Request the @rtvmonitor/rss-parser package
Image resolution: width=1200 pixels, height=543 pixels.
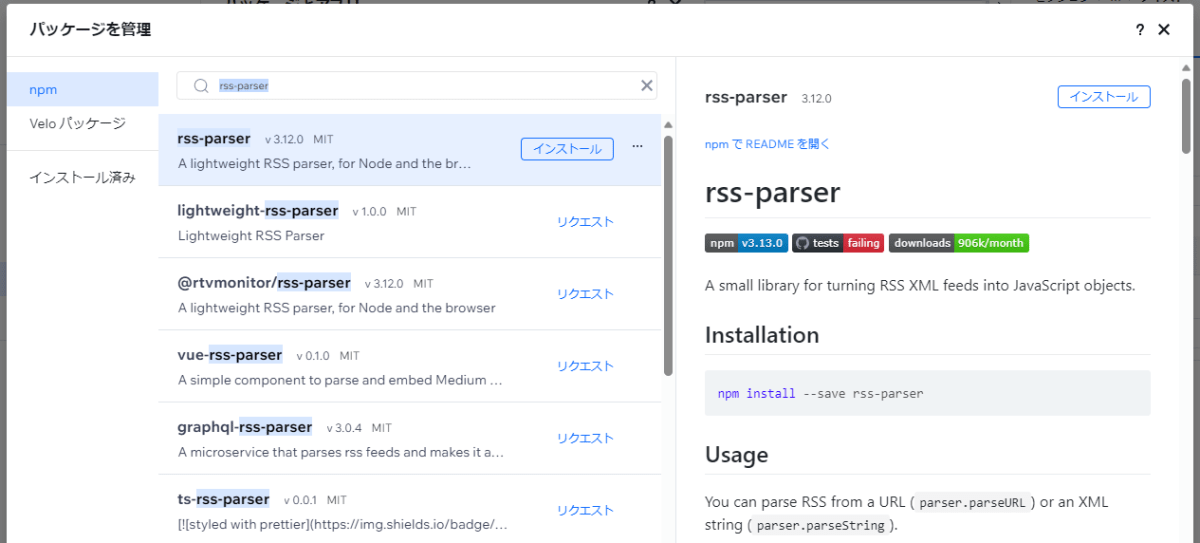585,294
